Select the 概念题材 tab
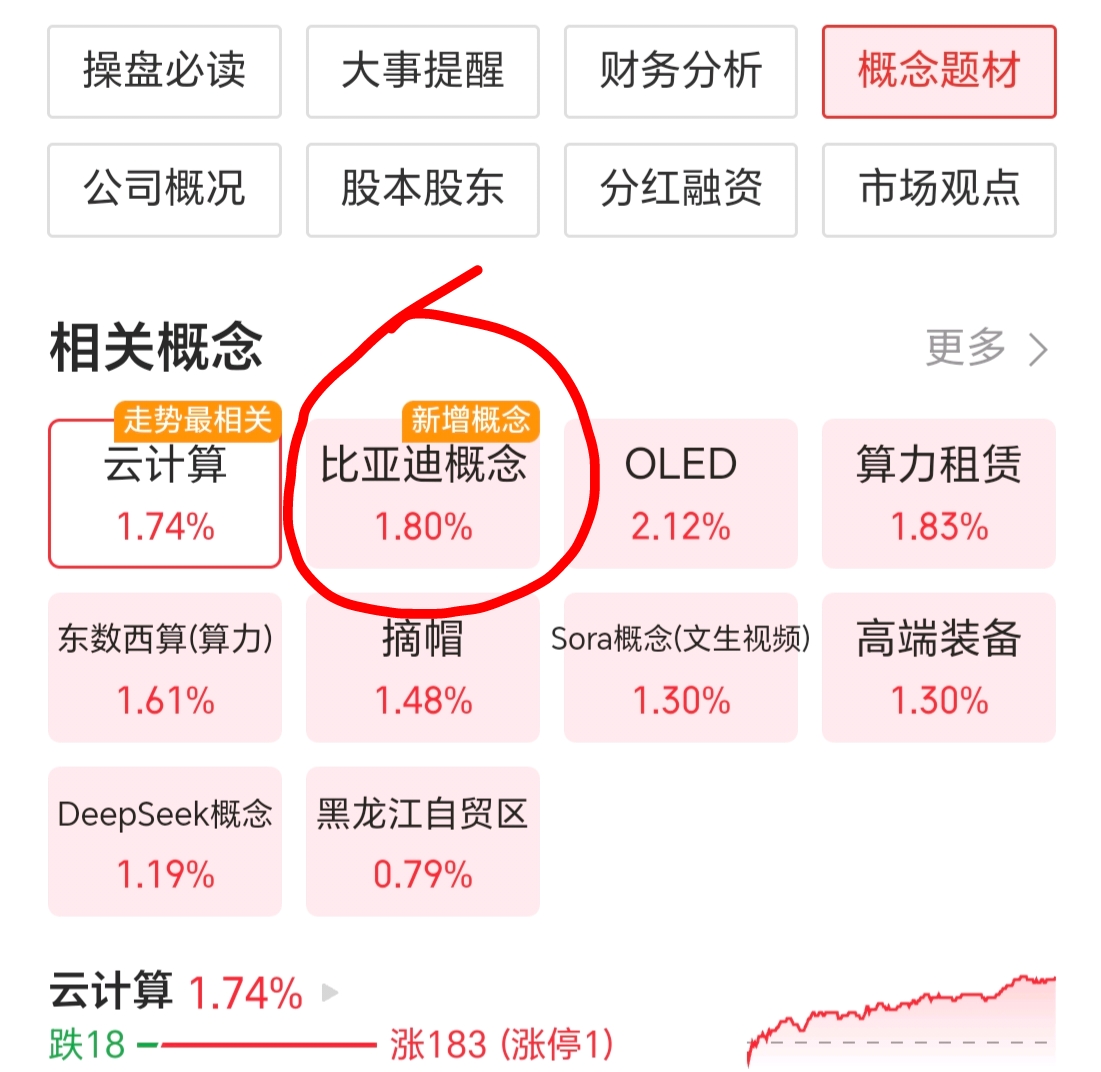 (939, 72)
